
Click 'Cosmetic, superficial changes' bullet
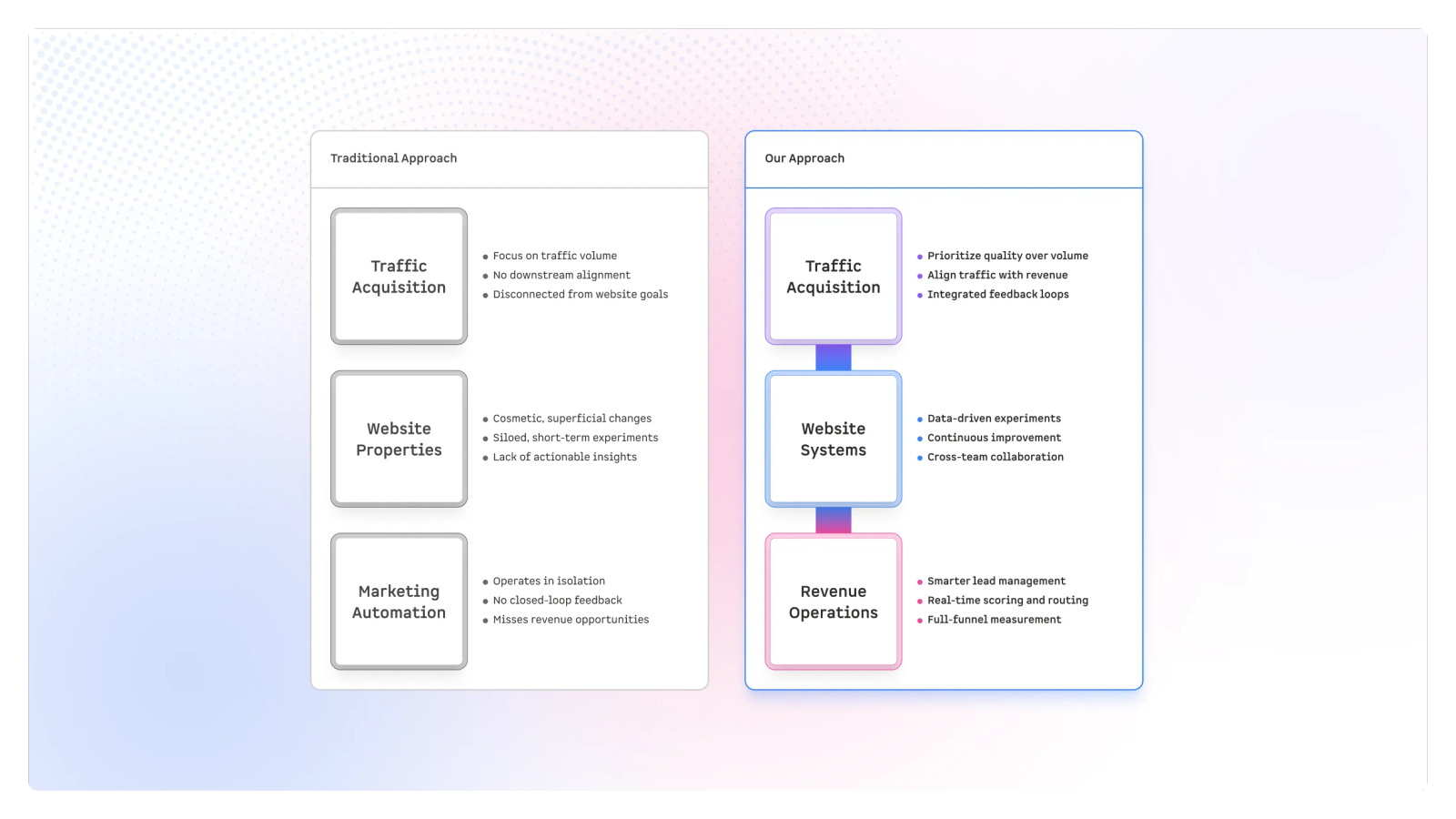567,419
